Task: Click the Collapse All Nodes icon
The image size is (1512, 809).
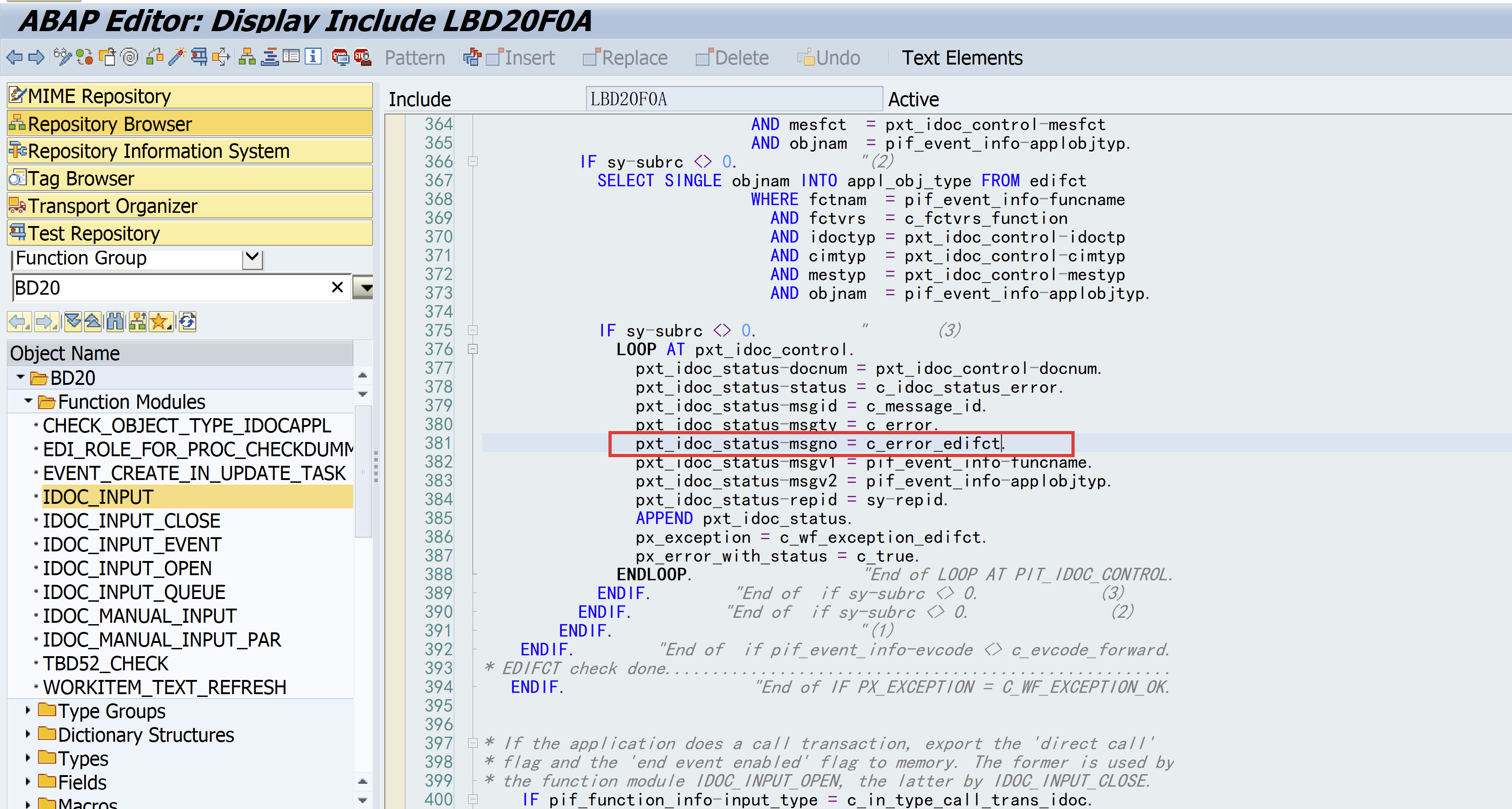Action: point(93,322)
